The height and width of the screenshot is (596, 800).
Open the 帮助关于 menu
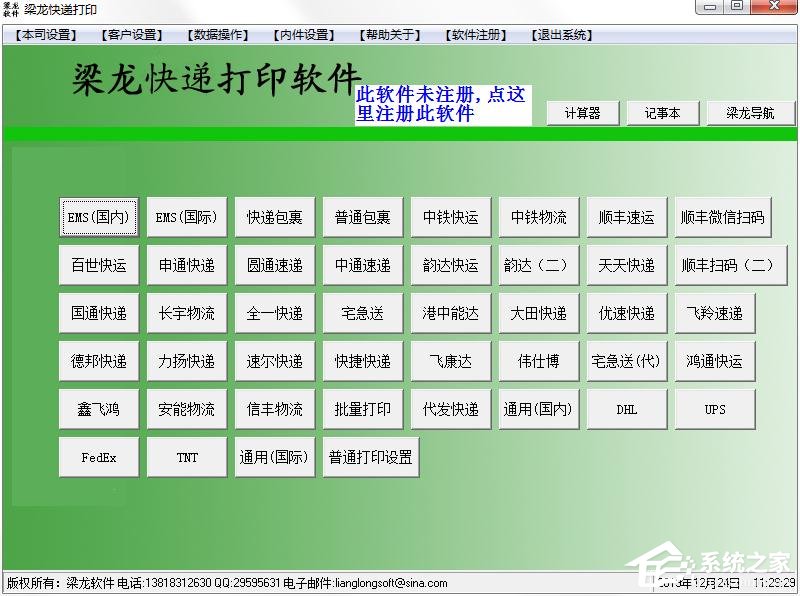390,35
